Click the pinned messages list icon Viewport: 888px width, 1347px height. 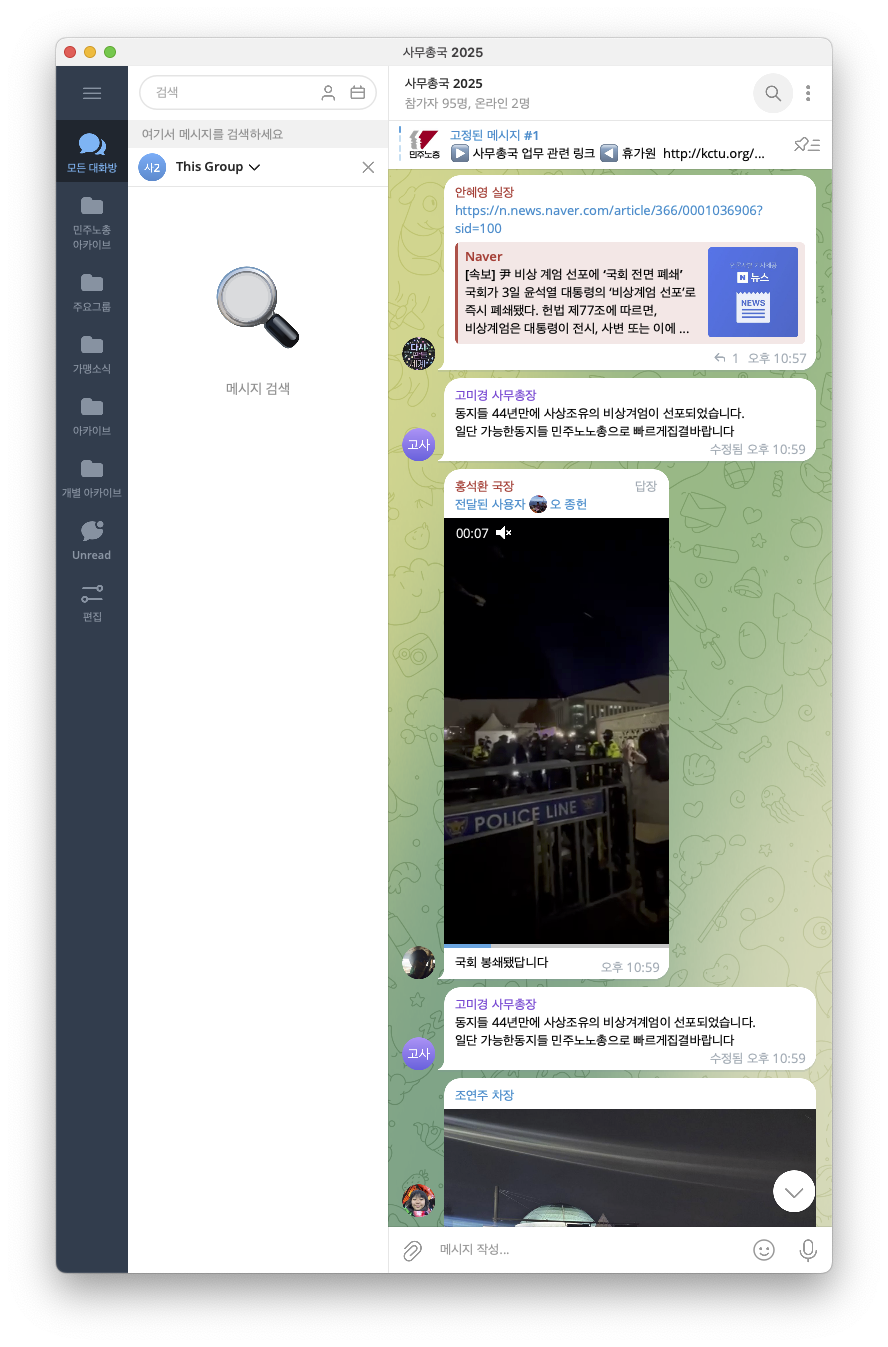point(806,145)
